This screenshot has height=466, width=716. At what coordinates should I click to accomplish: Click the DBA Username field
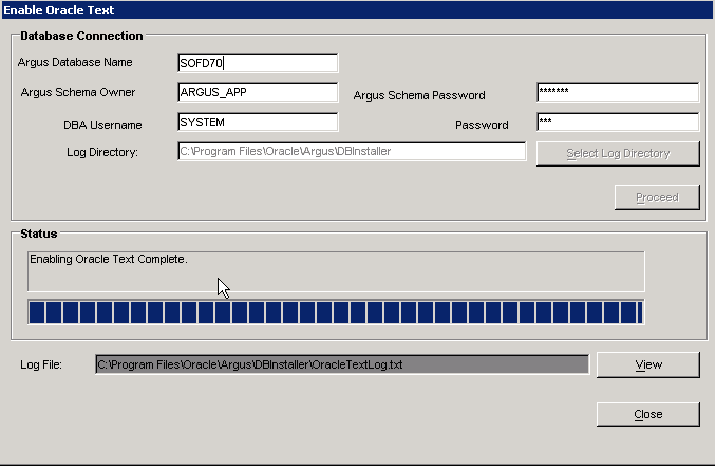(258, 122)
